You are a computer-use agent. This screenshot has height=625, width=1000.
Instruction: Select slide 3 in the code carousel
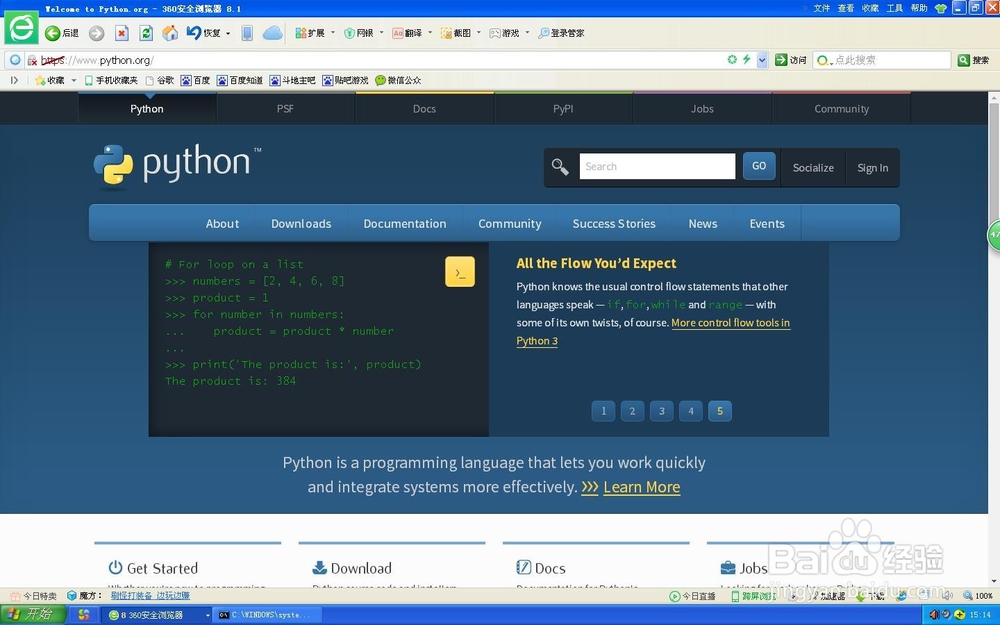(661, 411)
